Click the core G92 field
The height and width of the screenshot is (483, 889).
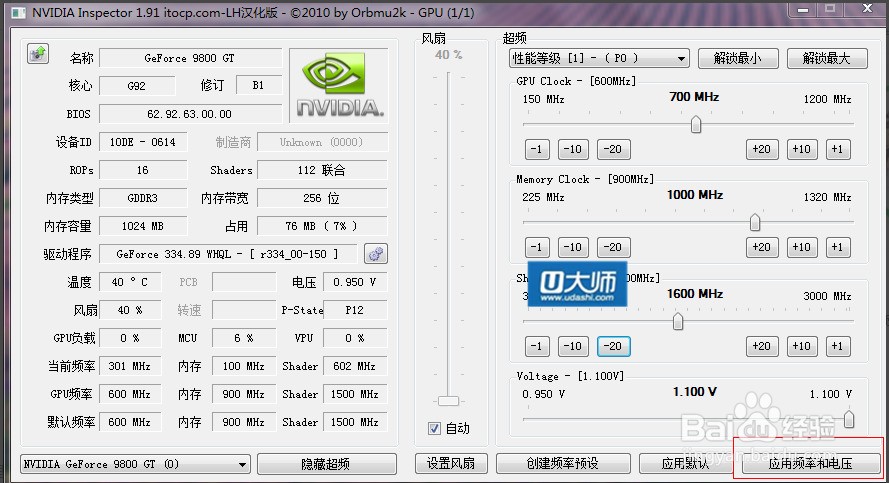coord(137,86)
